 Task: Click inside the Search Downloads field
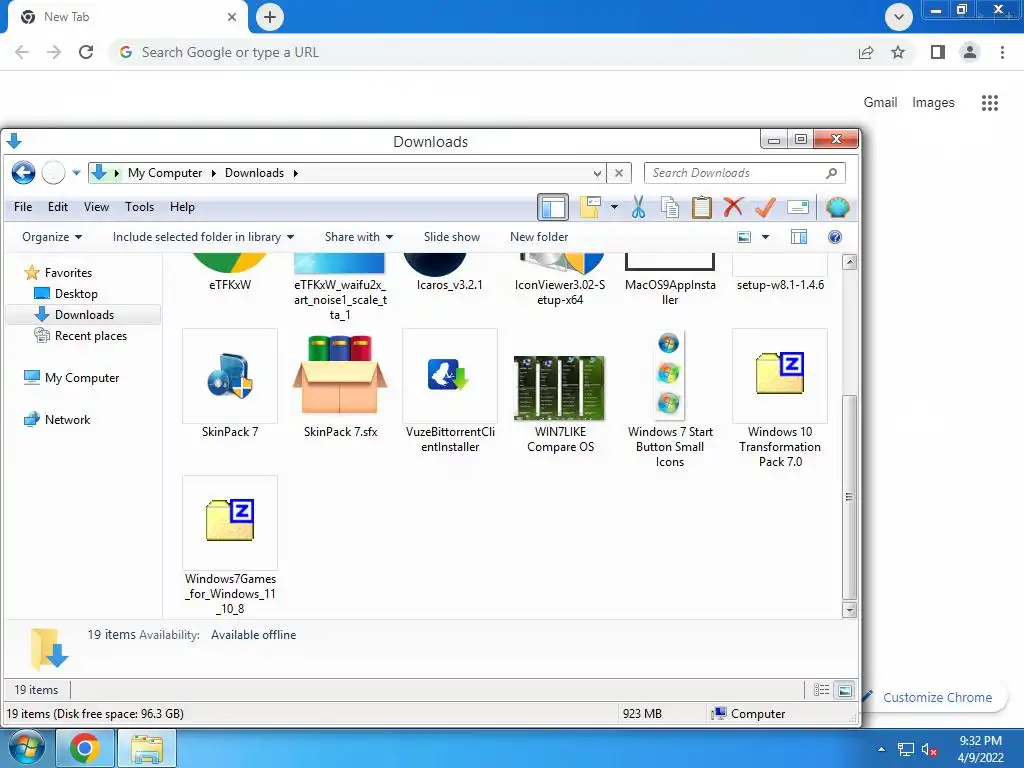pyautogui.click(x=744, y=173)
